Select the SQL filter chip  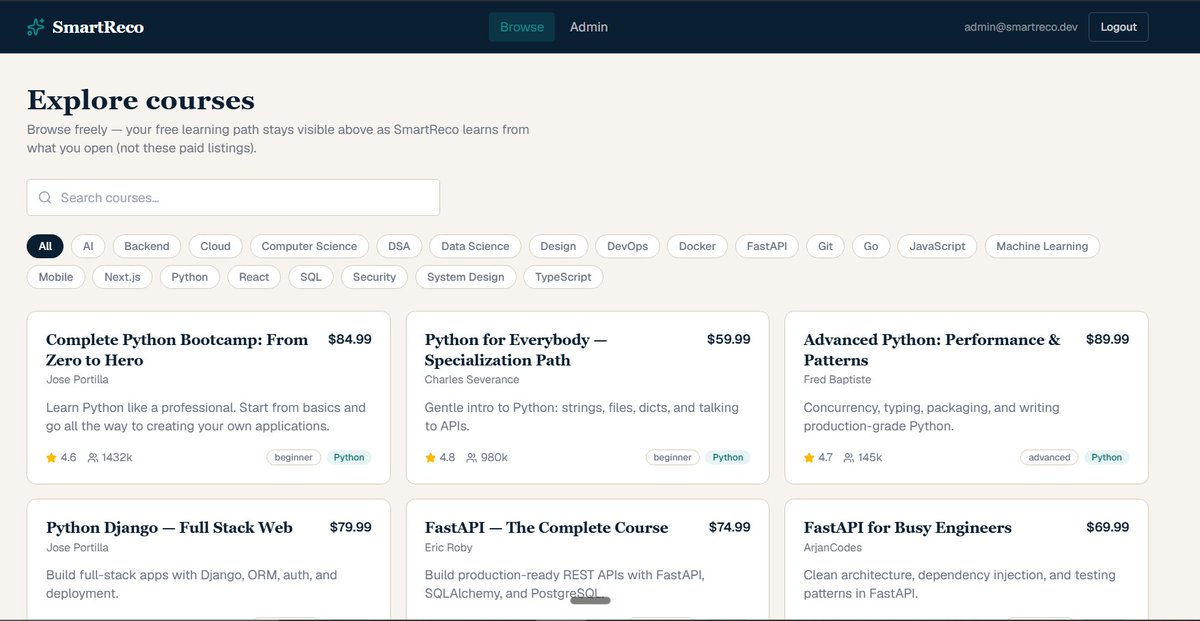coord(311,277)
